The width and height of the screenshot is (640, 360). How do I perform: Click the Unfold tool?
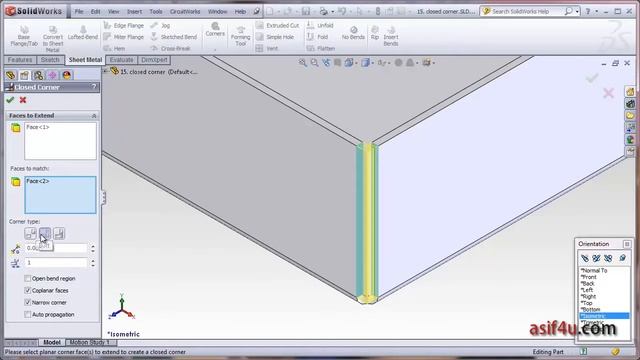[x=320, y=25]
